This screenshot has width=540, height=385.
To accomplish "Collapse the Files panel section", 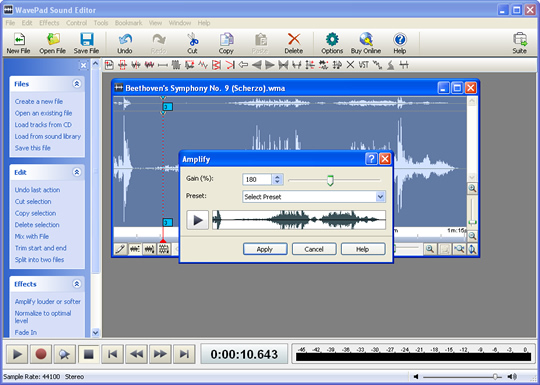I will coord(76,84).
